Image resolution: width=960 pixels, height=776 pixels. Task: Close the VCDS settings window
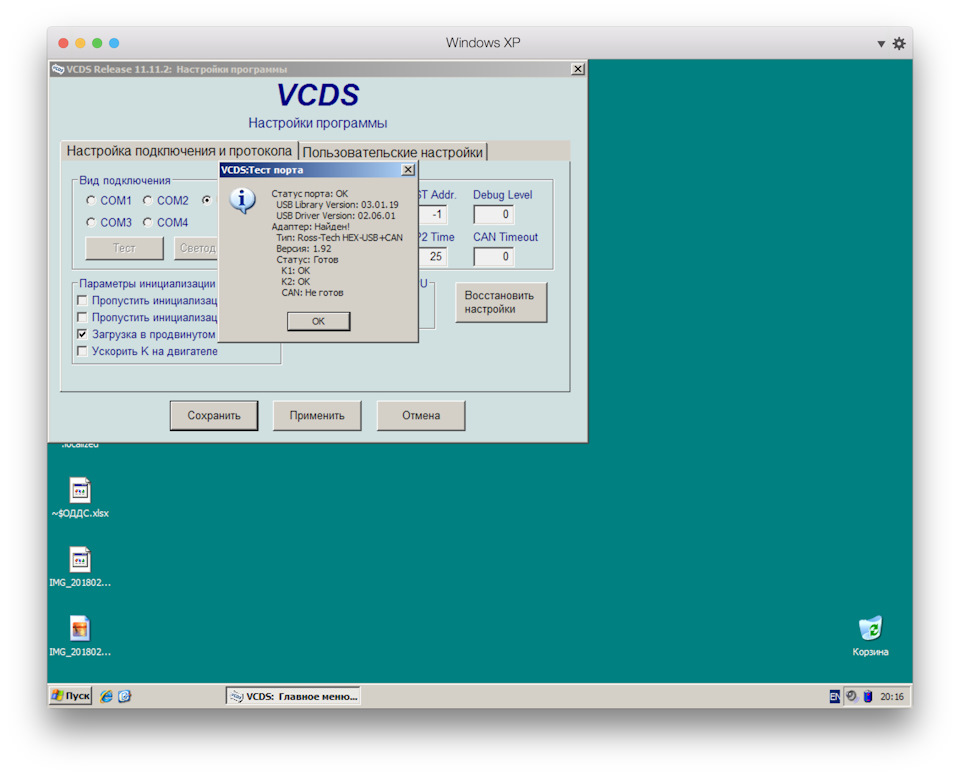(x=577, y=69)
